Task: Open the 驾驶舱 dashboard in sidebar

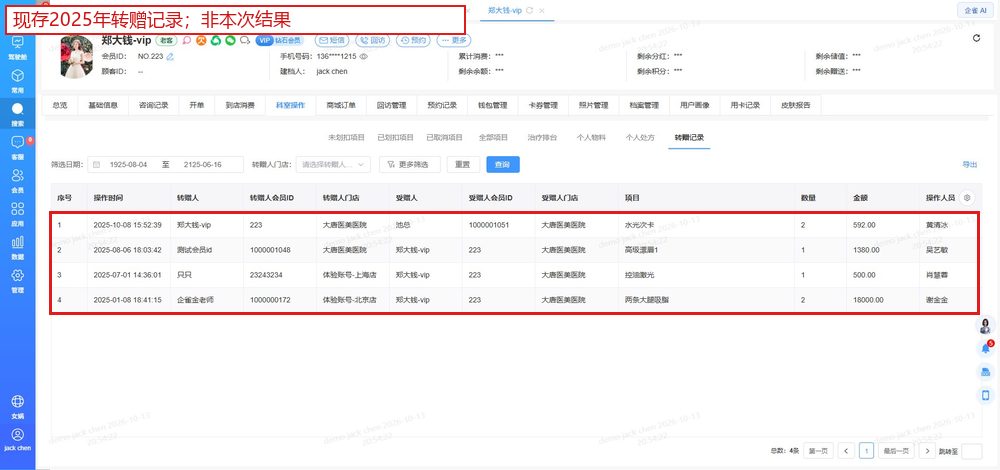Action: [17, 47]
